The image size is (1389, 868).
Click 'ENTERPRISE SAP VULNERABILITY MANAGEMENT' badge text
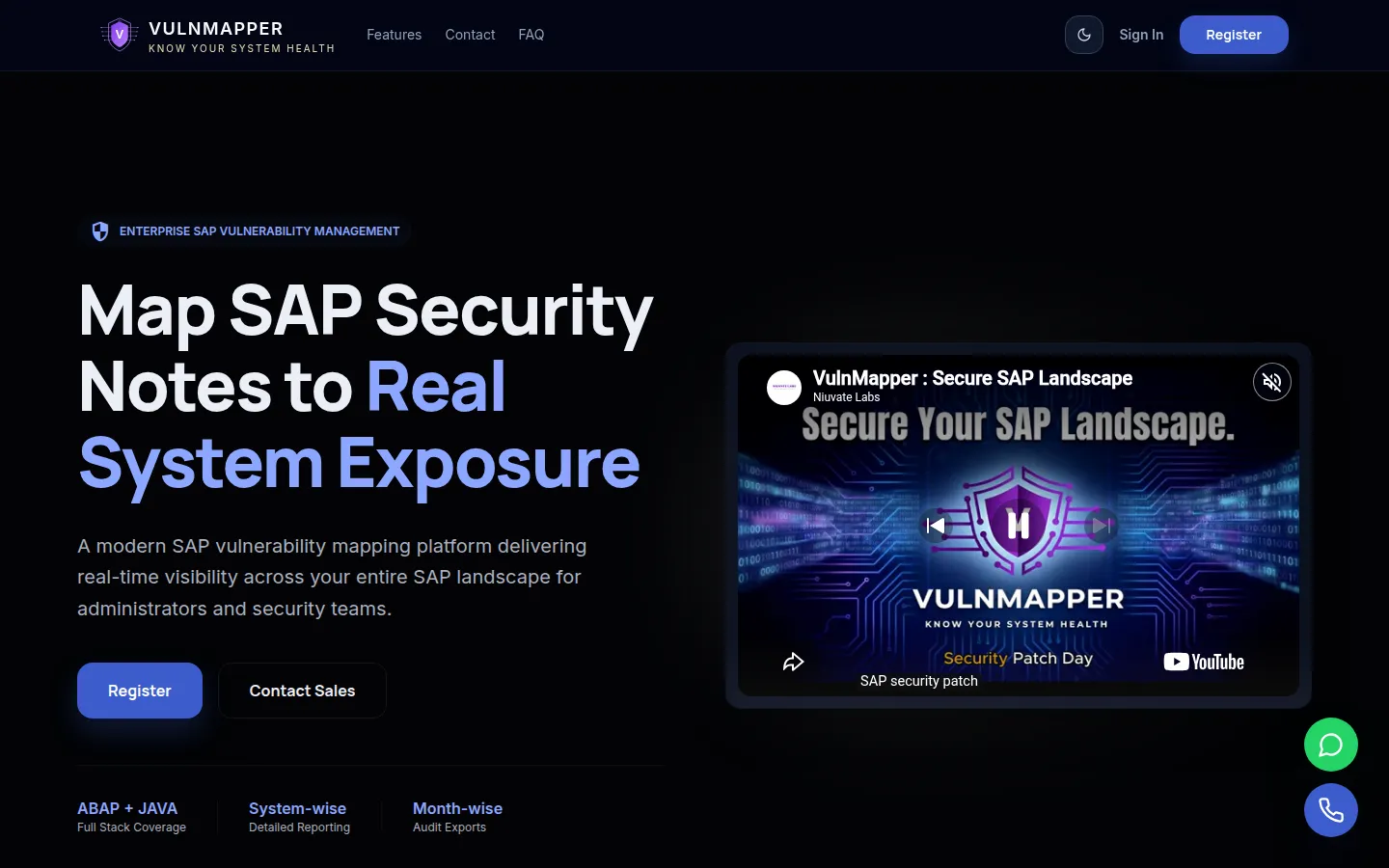point(259,231)
